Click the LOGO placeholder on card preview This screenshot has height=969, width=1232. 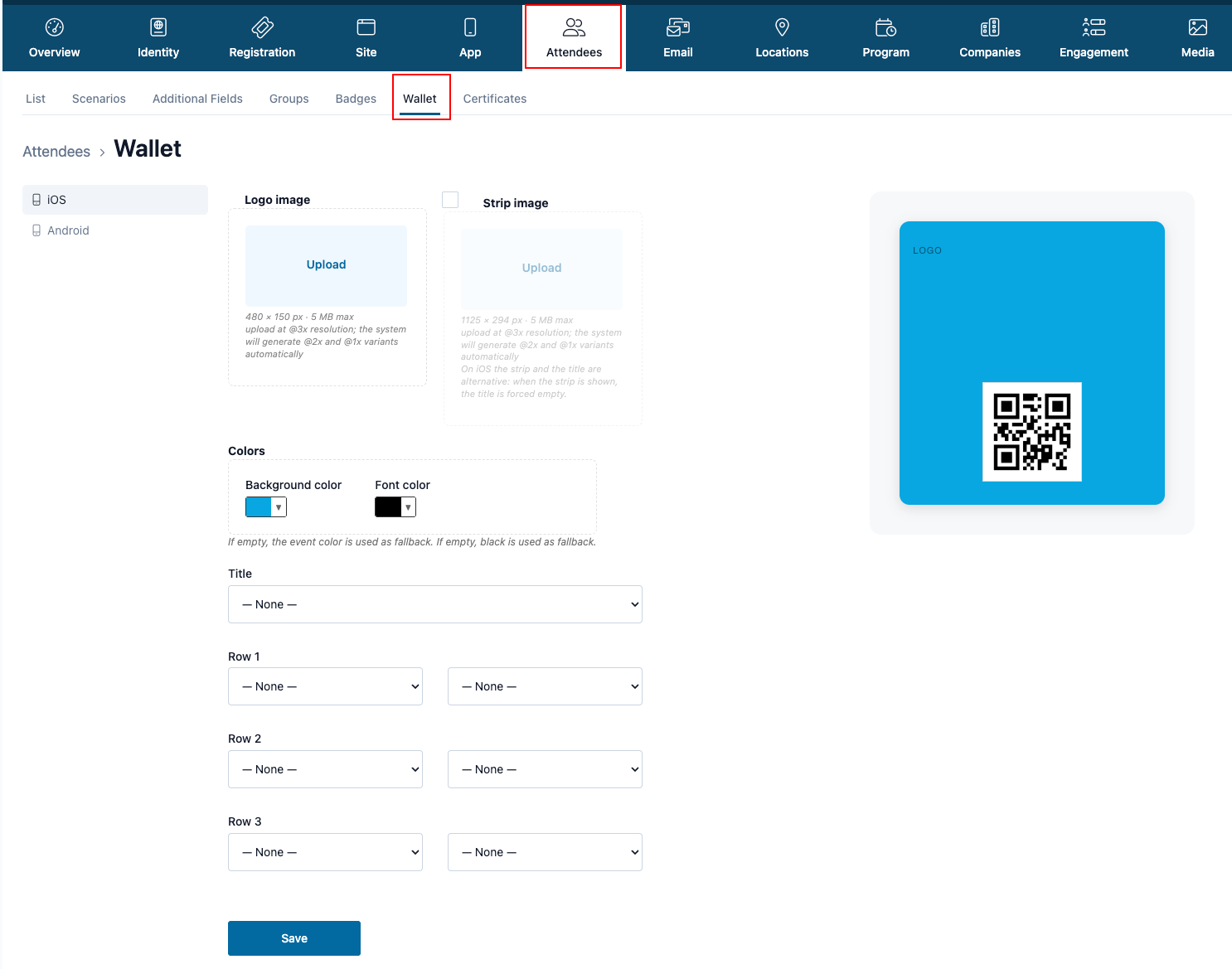coord(927,250)
